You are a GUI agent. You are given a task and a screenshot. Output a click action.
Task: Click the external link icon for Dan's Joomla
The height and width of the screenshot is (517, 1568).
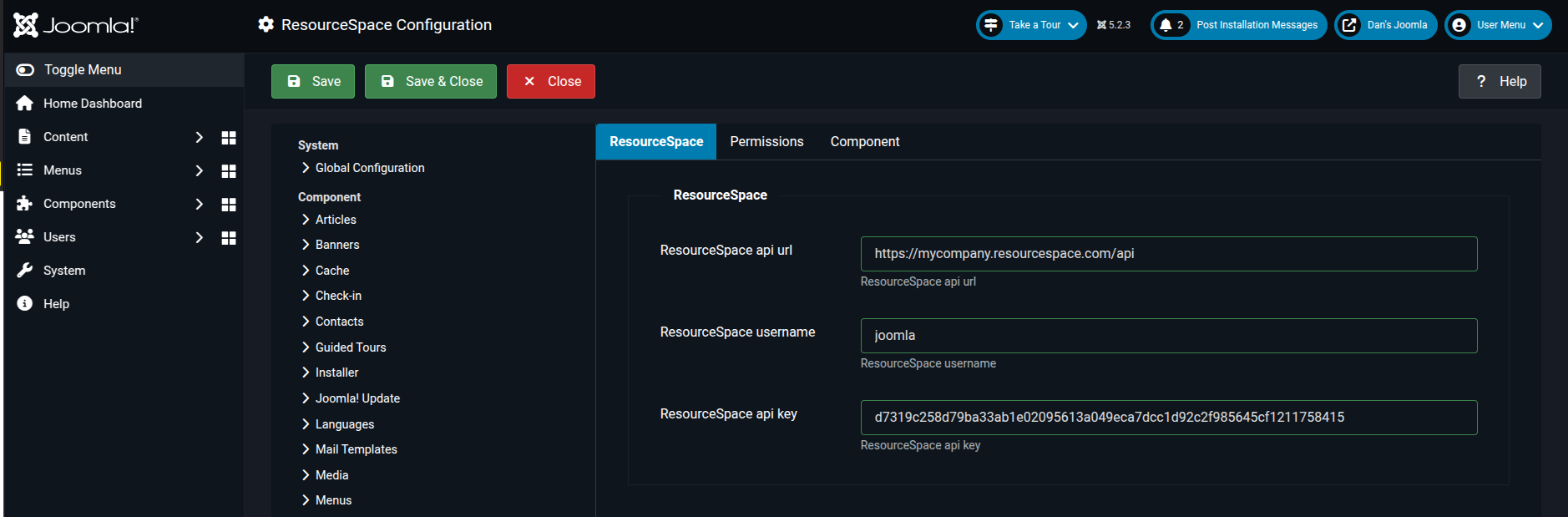(1349, 25)
